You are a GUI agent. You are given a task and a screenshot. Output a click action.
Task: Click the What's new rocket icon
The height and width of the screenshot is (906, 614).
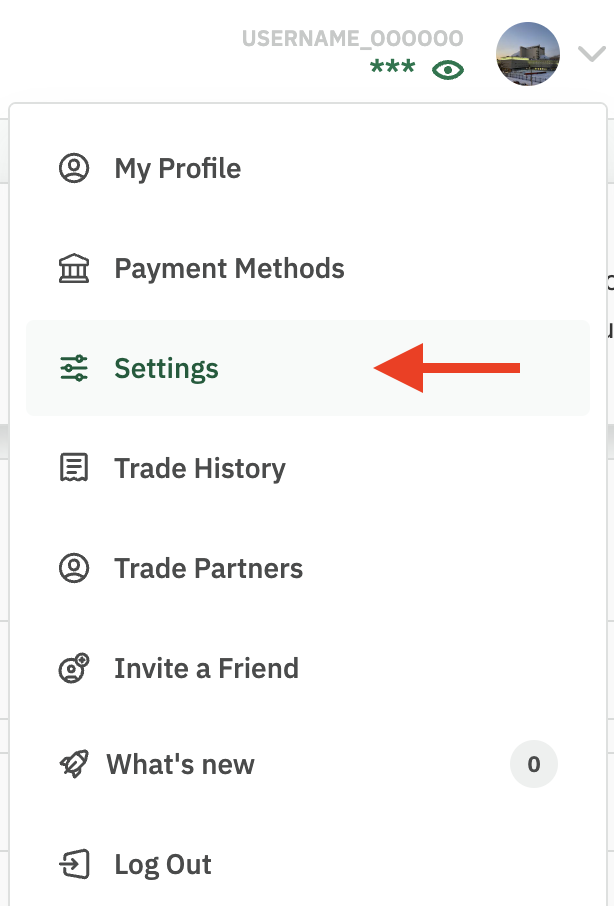point(74,764)
